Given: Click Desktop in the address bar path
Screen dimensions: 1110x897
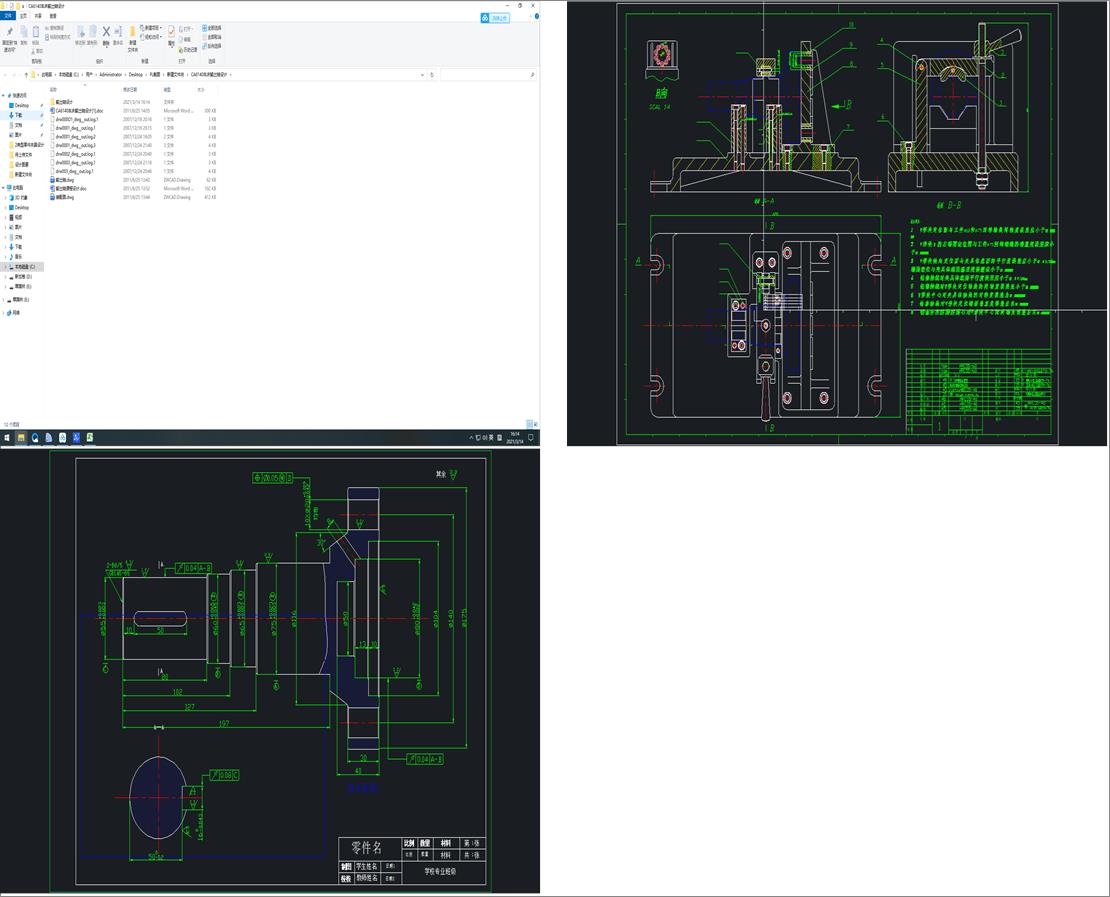Looking at the screenshot, I should pos(136,75).
